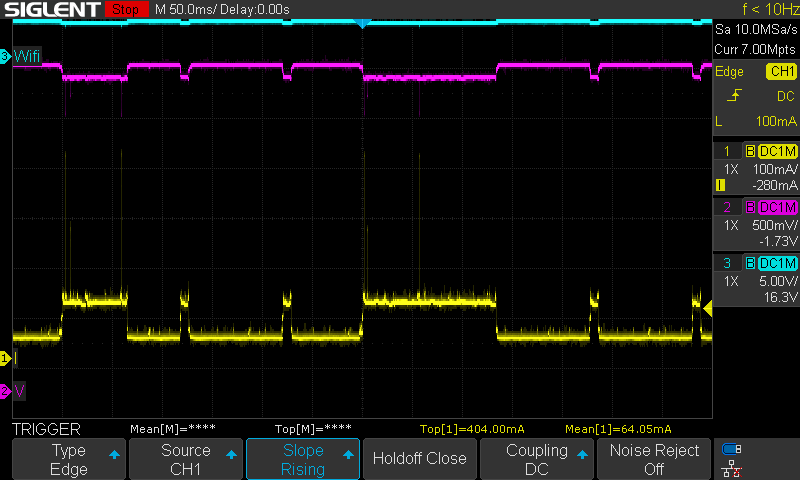Click the TRIGGER menu title
This screenshot has width=800, height=480.
coord(46,429)
